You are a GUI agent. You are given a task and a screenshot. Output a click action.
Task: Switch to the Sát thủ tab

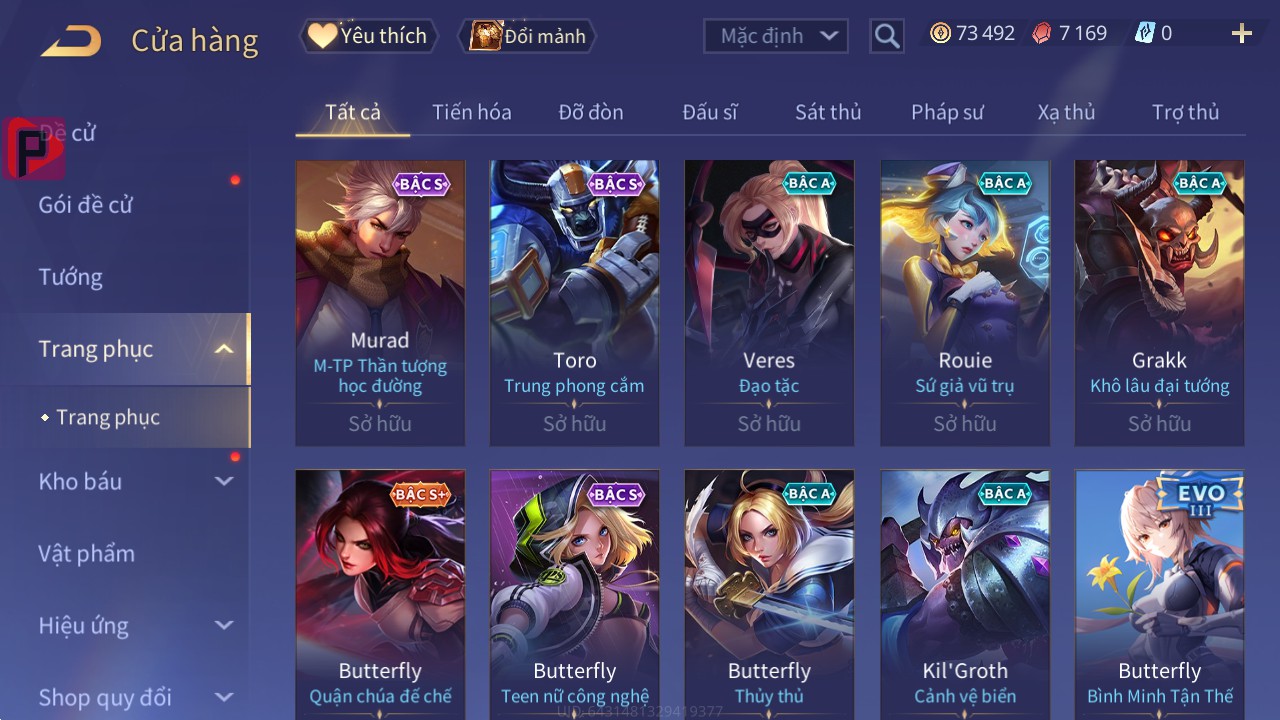[x=828, y=112]
